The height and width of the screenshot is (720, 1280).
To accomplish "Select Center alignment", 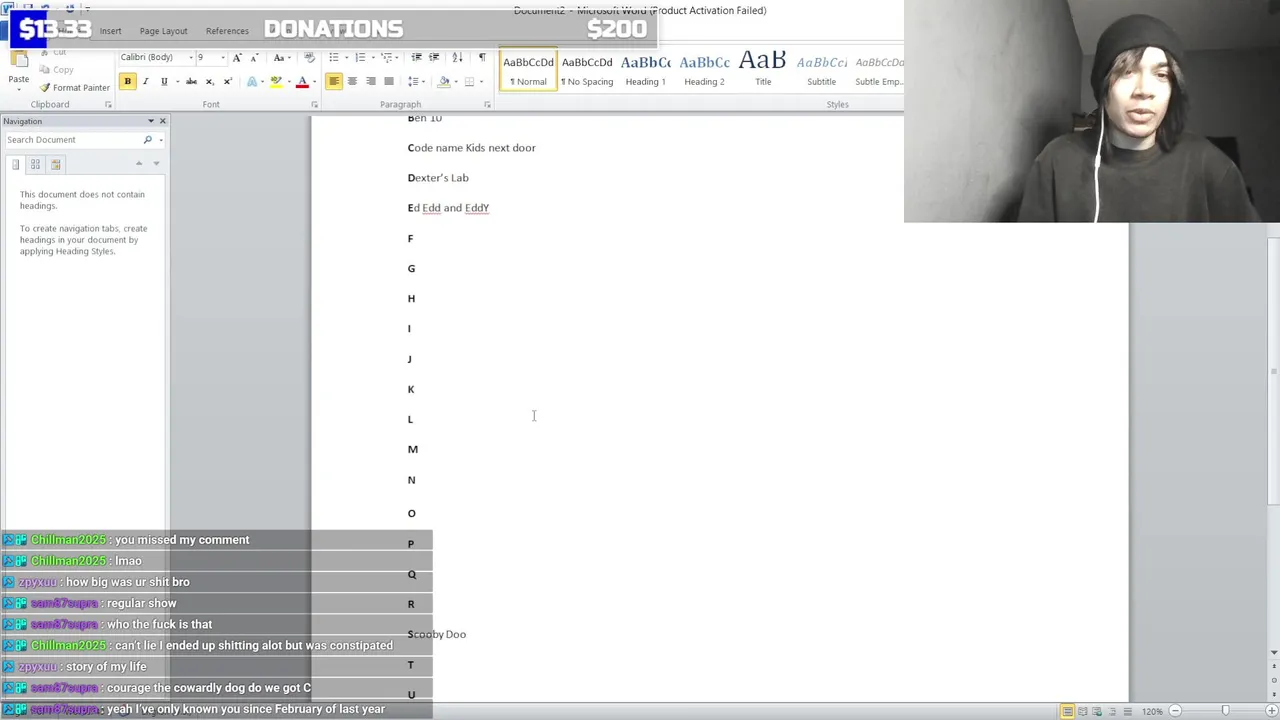I will coord(352,81).
